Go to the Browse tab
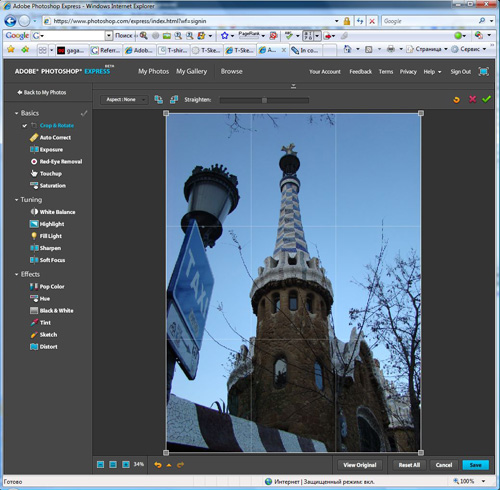Screen dimensions: 500x490 231,71
